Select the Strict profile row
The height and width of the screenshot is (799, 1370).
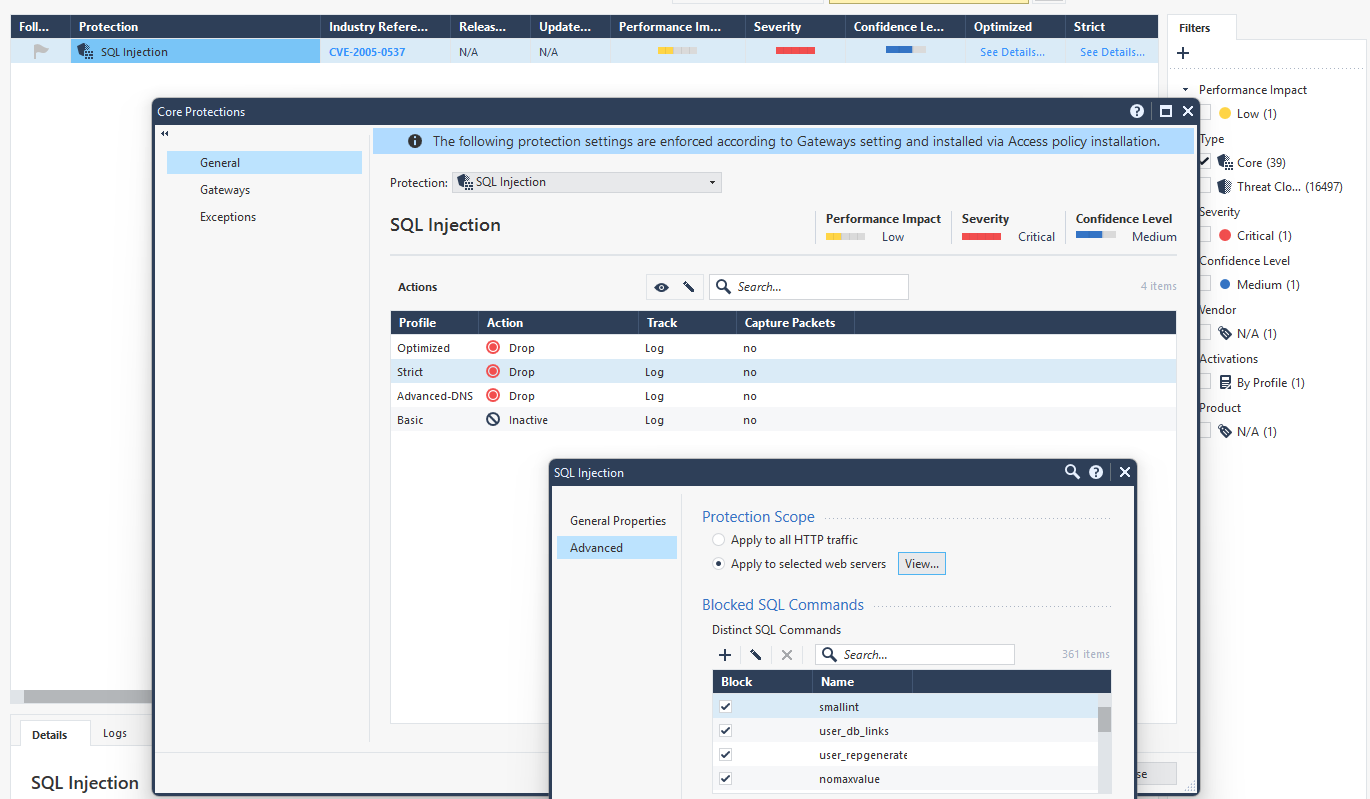(x=783, y=372)
